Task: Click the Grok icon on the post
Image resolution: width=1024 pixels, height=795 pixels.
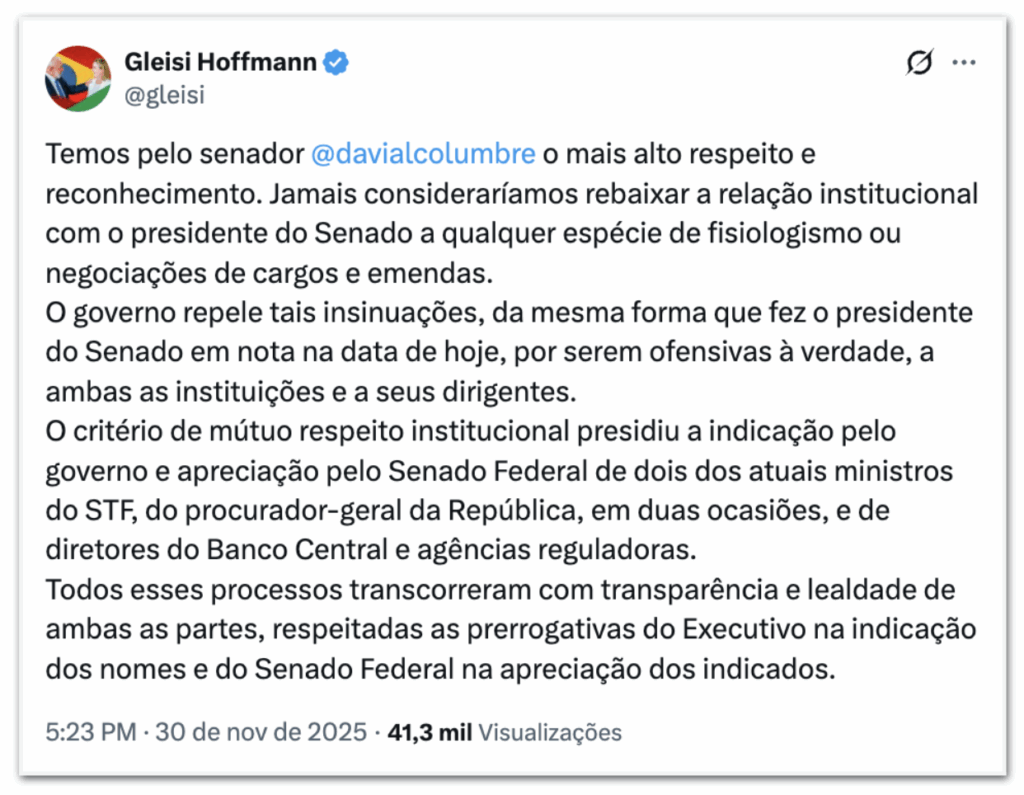Action: tap(918, 63)
